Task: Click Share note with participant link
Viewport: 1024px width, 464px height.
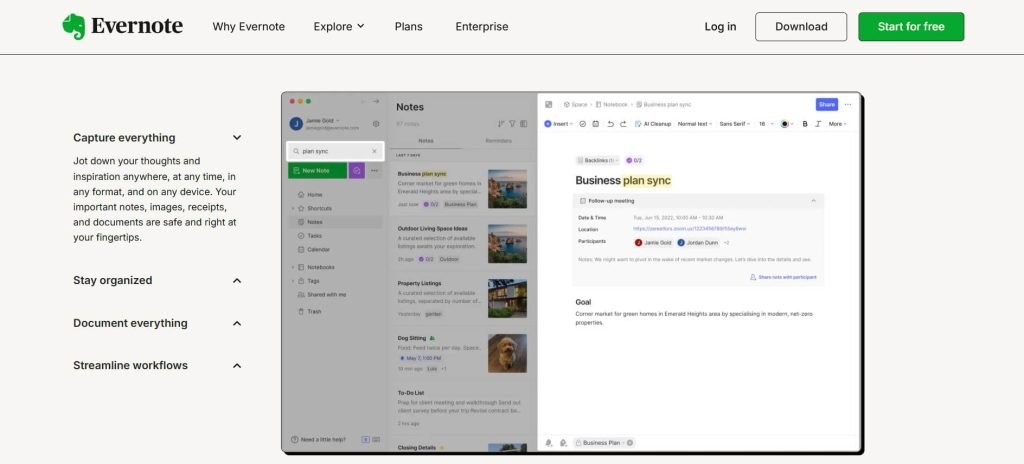Action: coord(783,277)
